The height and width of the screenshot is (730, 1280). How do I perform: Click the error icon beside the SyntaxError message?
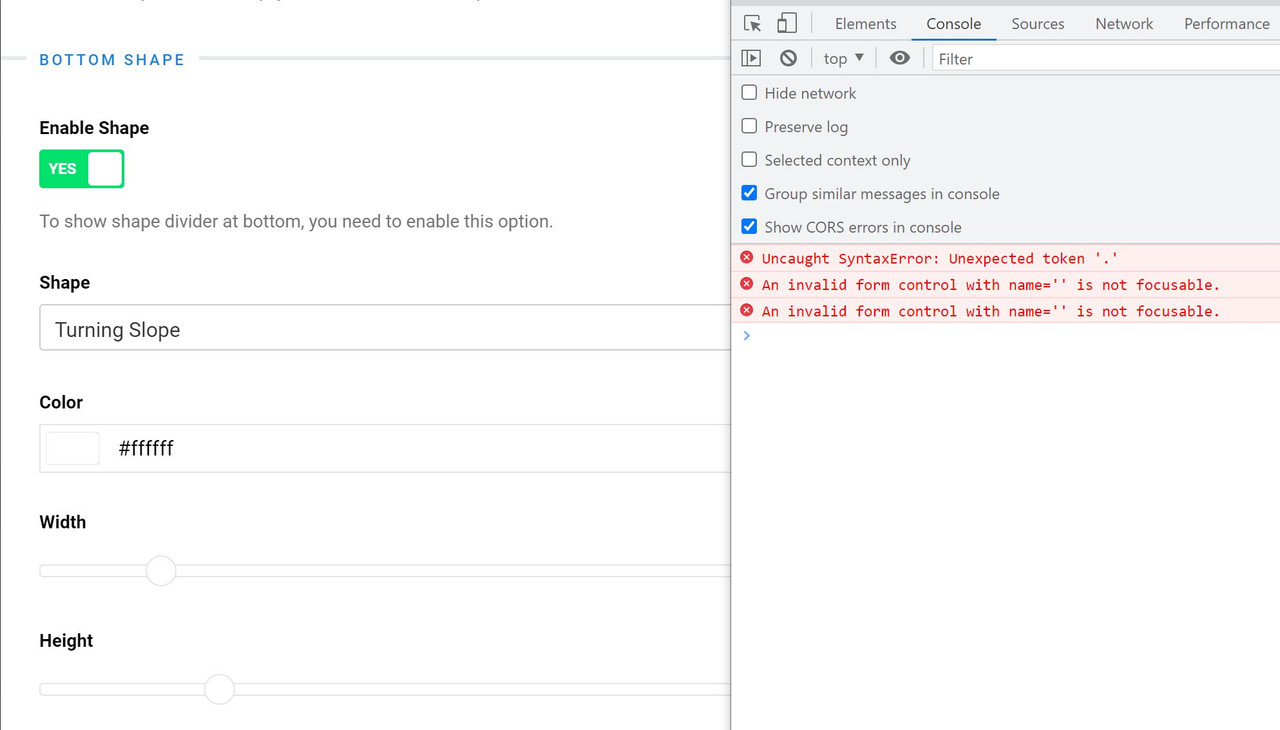pos(746,257)
